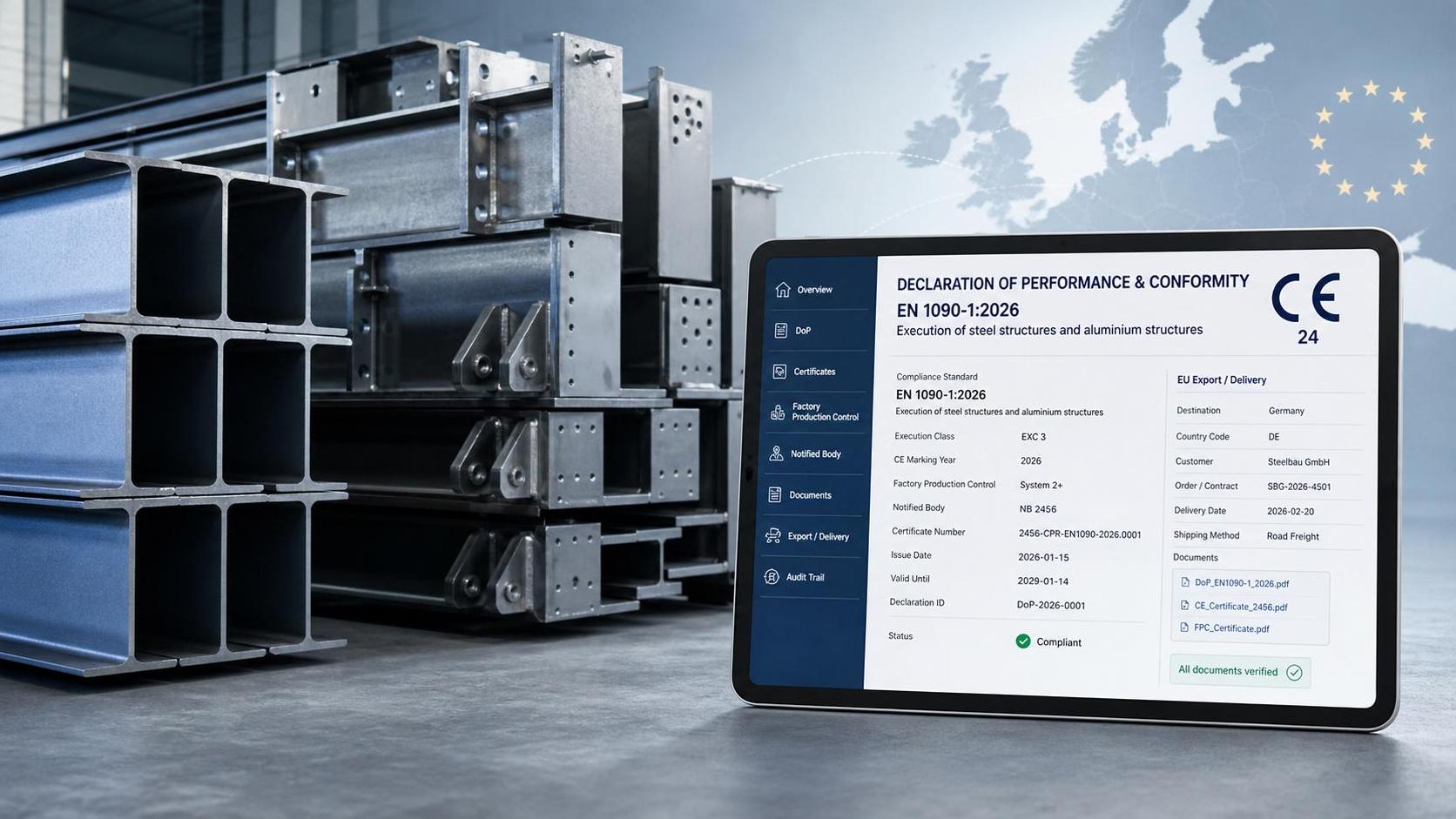Click the Compliant status label
This screenshot has height=819, width=1456.
tap(1059, 642)
